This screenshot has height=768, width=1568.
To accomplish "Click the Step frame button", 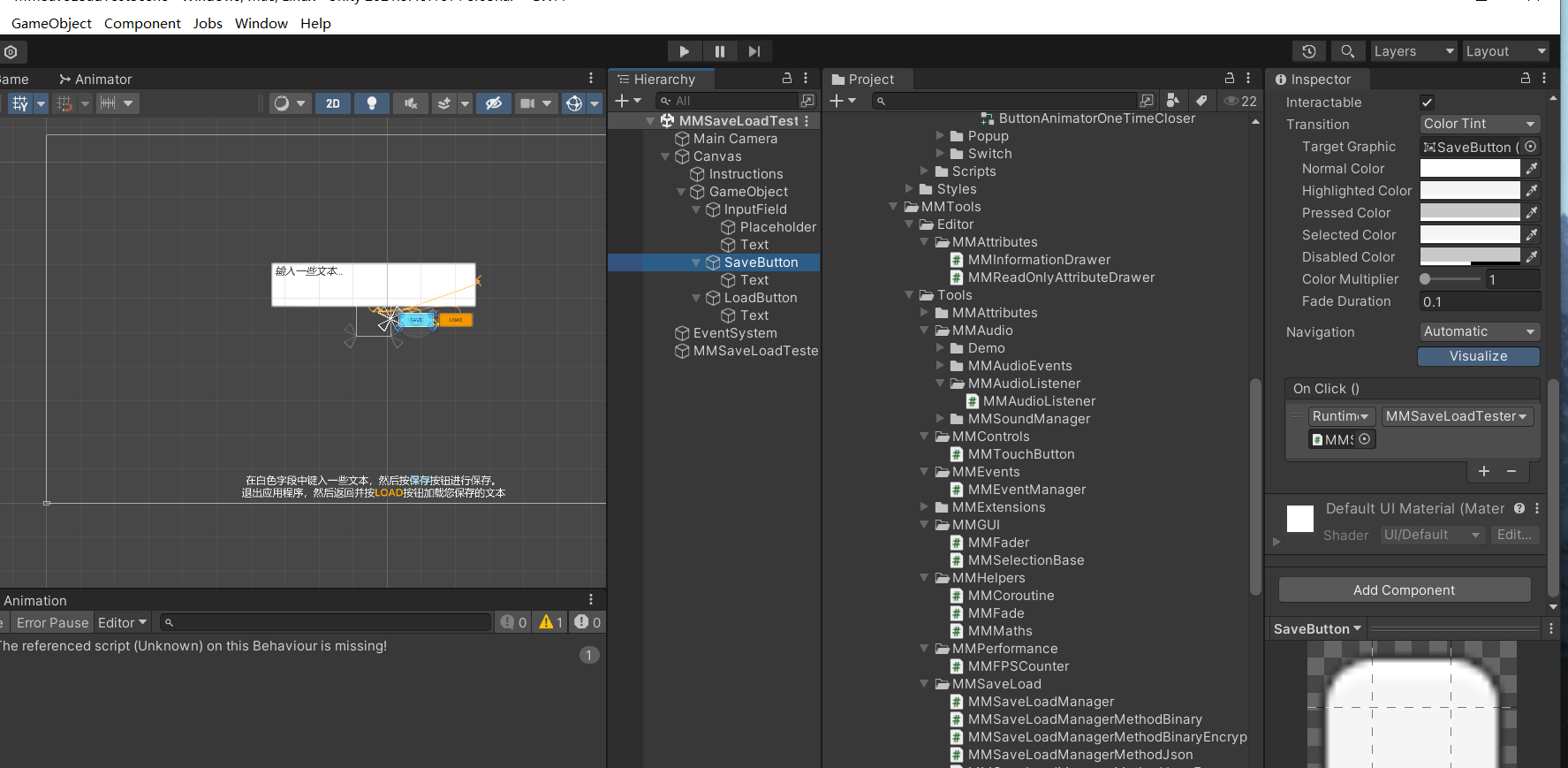I will (x=754, y=51).
